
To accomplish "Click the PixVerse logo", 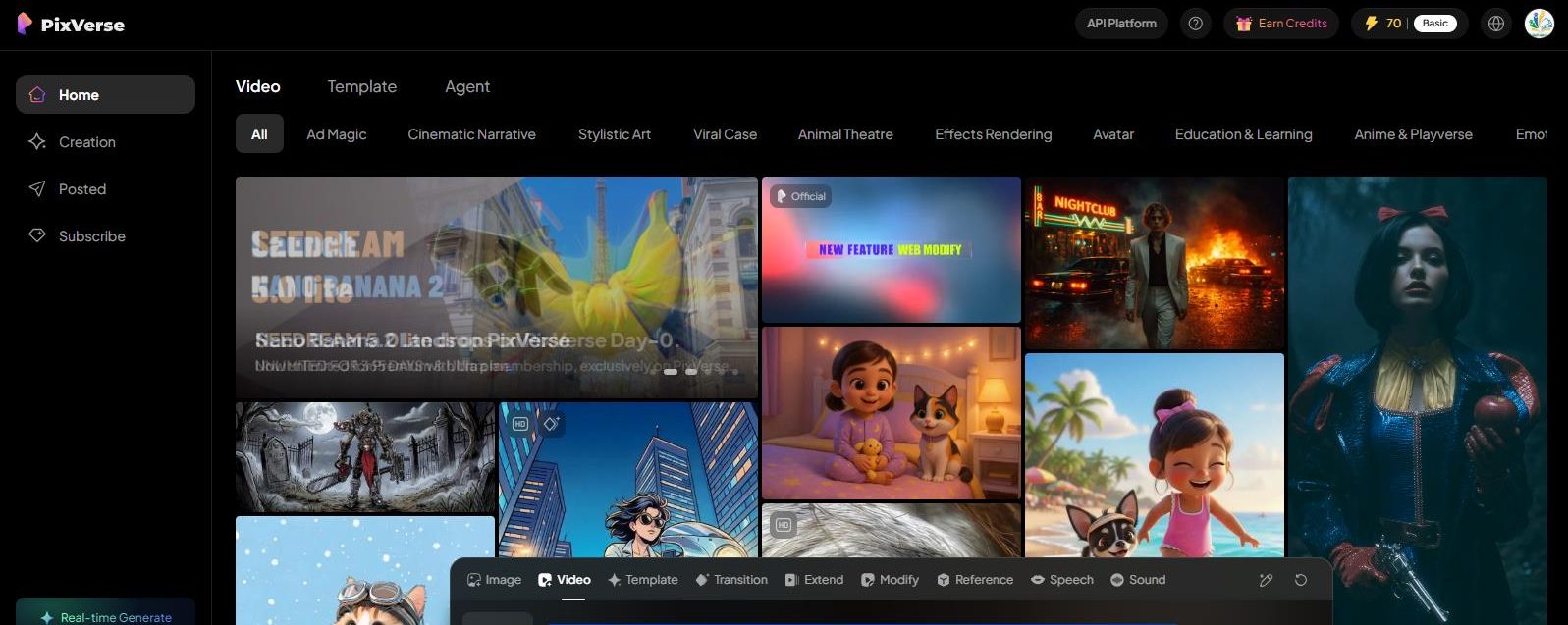I will (x=71, y=25).
